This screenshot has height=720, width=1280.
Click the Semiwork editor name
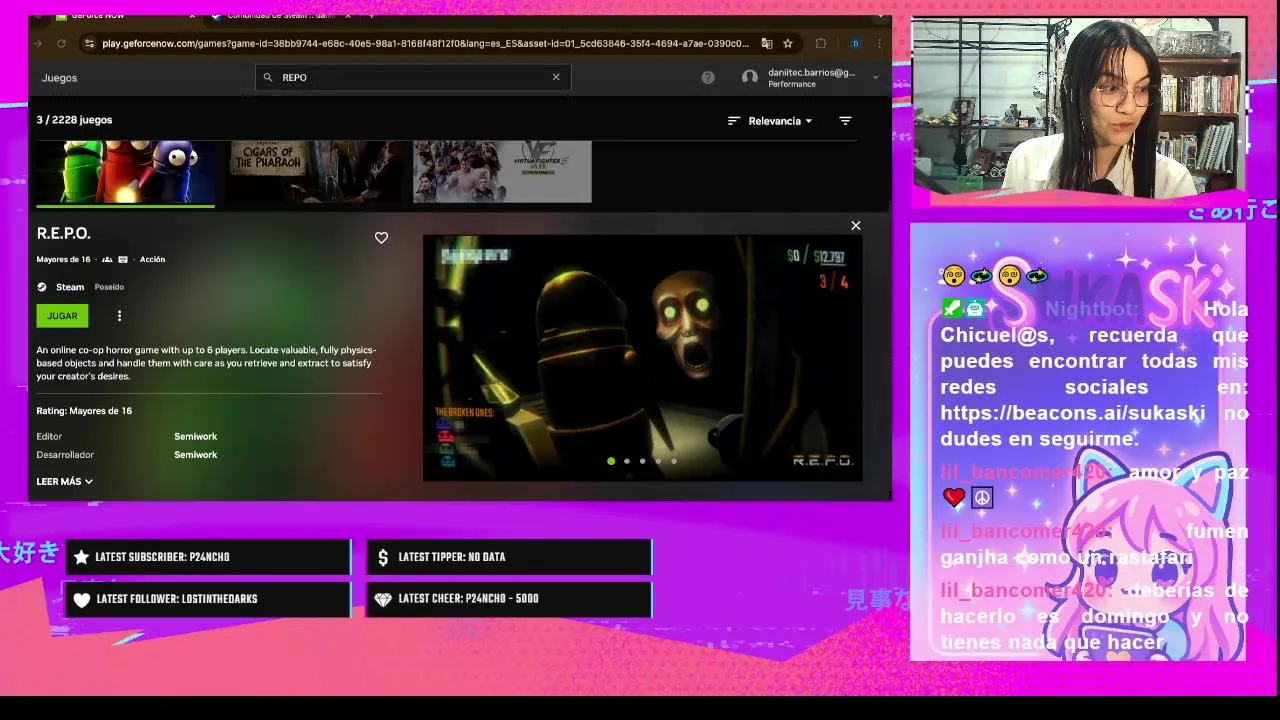[x=196, y=437]
